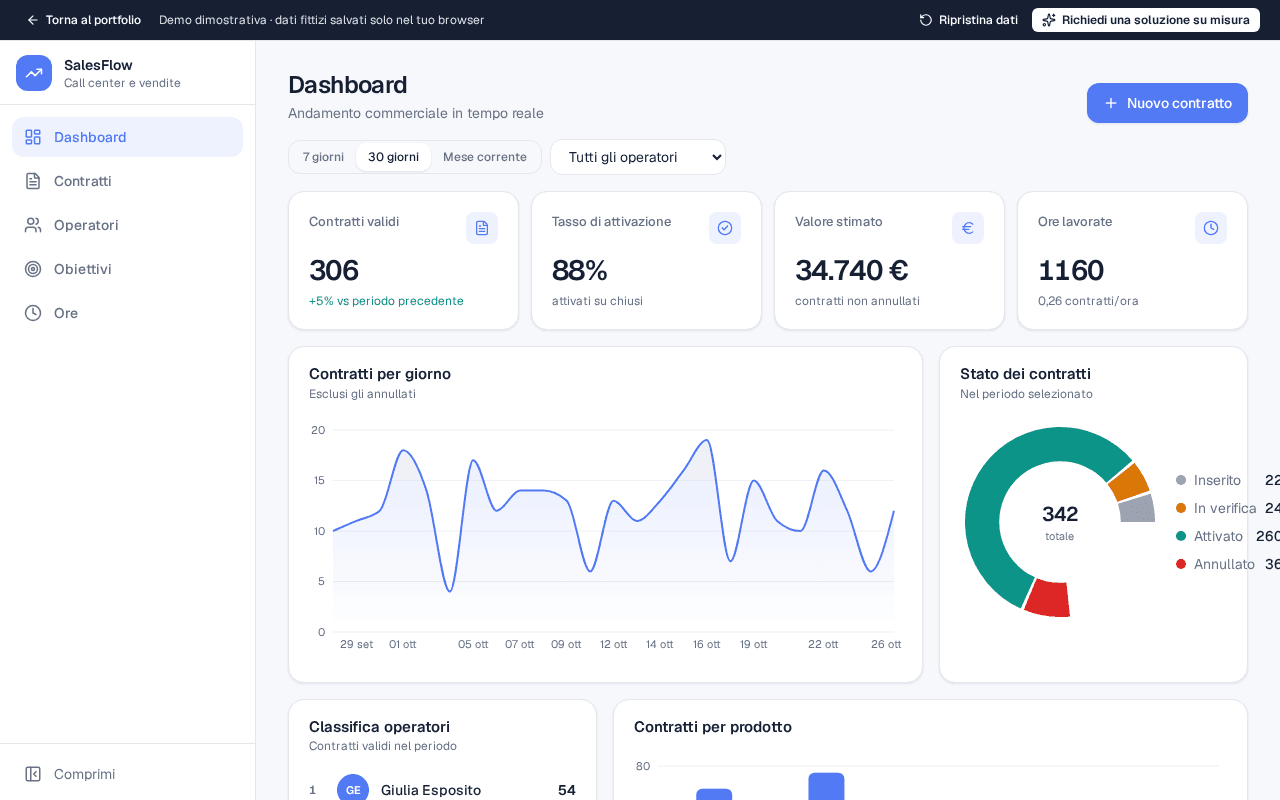Click the red Annullato legend dot
This screenshot has height=800, width=1280.
tap(1181, 564)
